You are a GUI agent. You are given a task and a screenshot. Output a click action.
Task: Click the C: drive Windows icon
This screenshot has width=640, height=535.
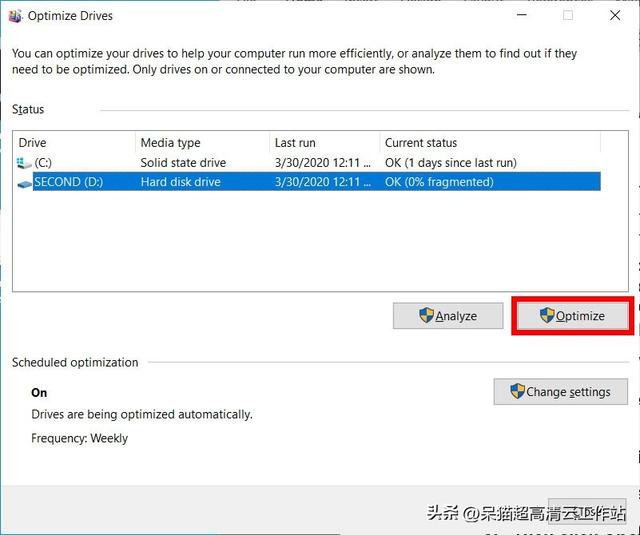click(x=24, y=163)
